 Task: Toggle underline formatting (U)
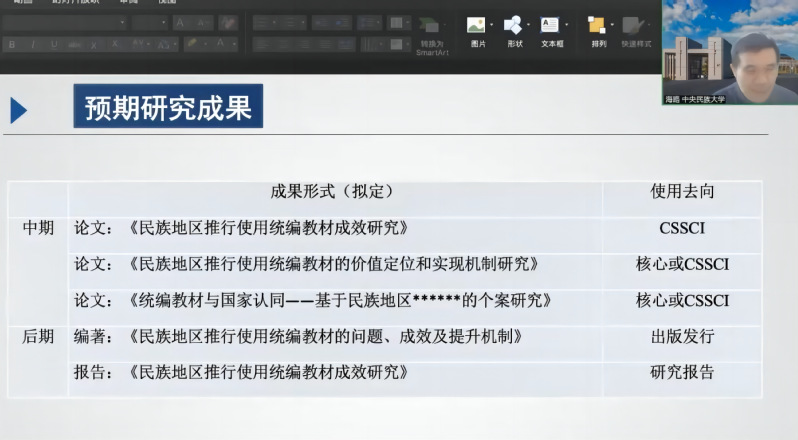coord(53,44)
